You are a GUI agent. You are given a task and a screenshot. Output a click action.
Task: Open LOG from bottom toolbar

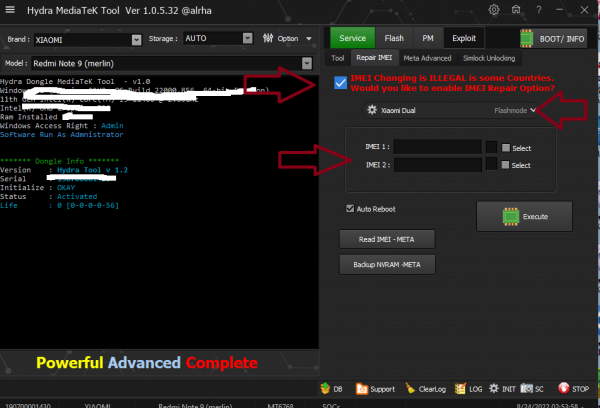tap(468, 389)
